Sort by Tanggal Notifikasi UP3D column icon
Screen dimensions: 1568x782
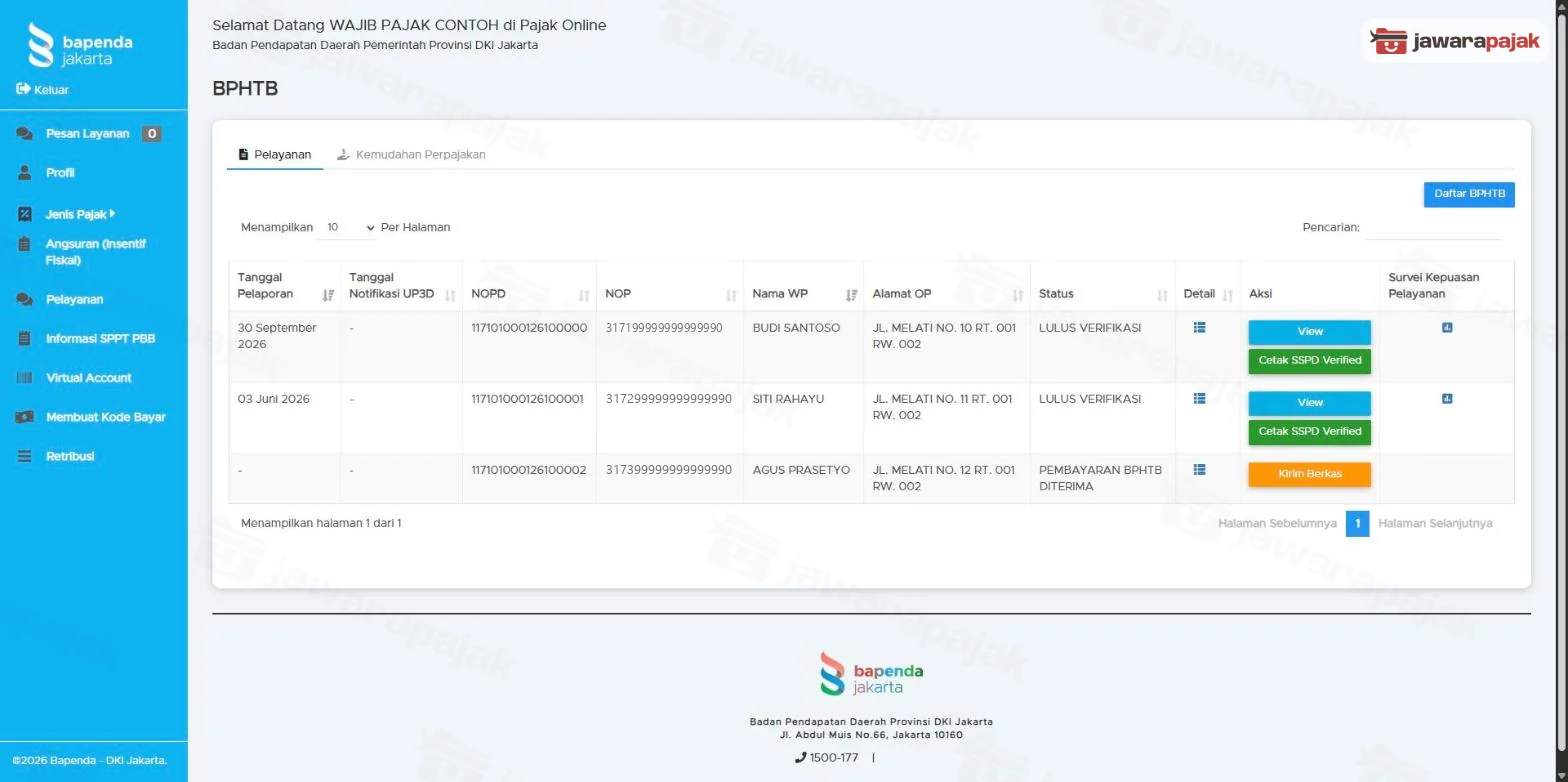[450, 295]
